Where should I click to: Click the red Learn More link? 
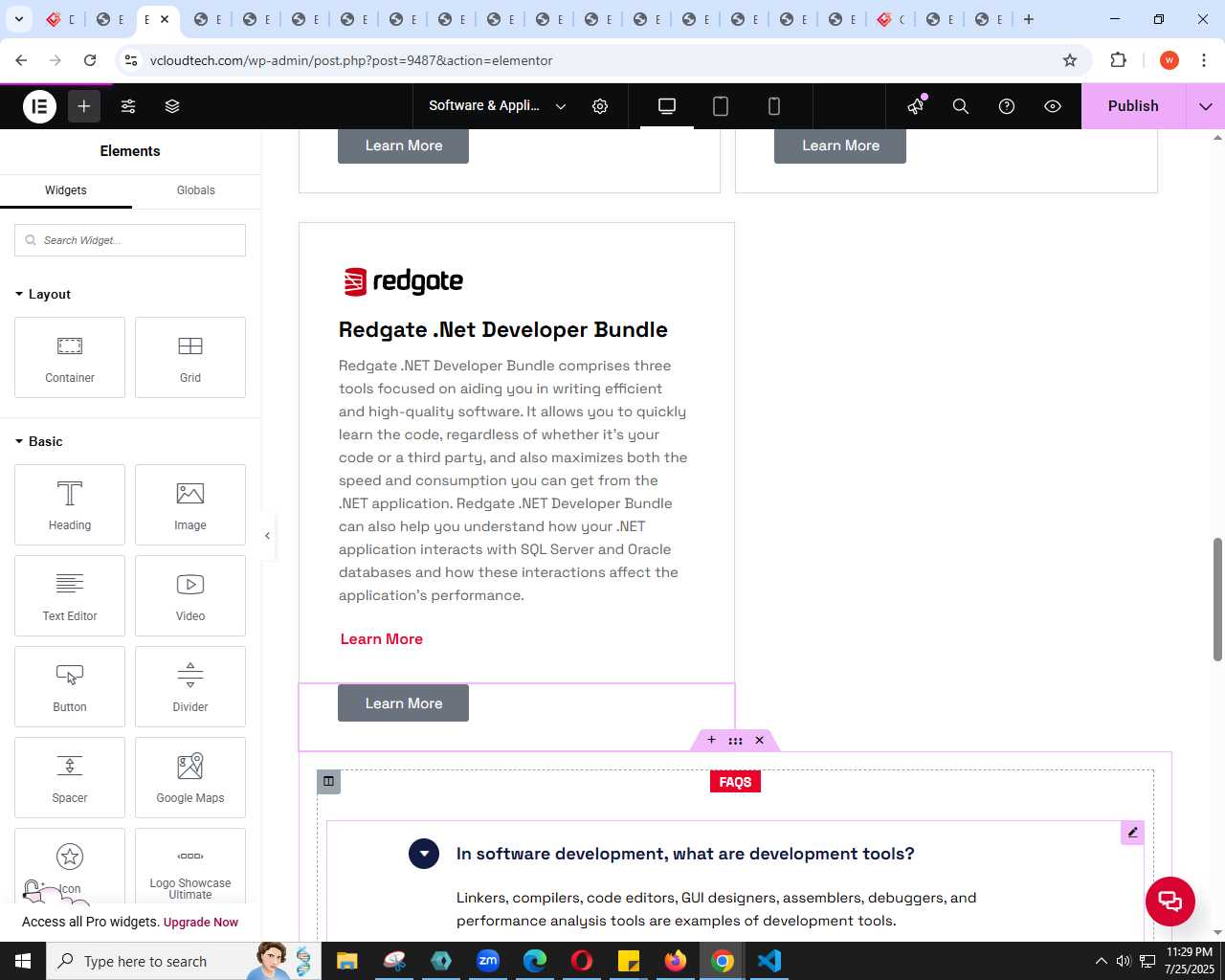(x=382, y=639)
